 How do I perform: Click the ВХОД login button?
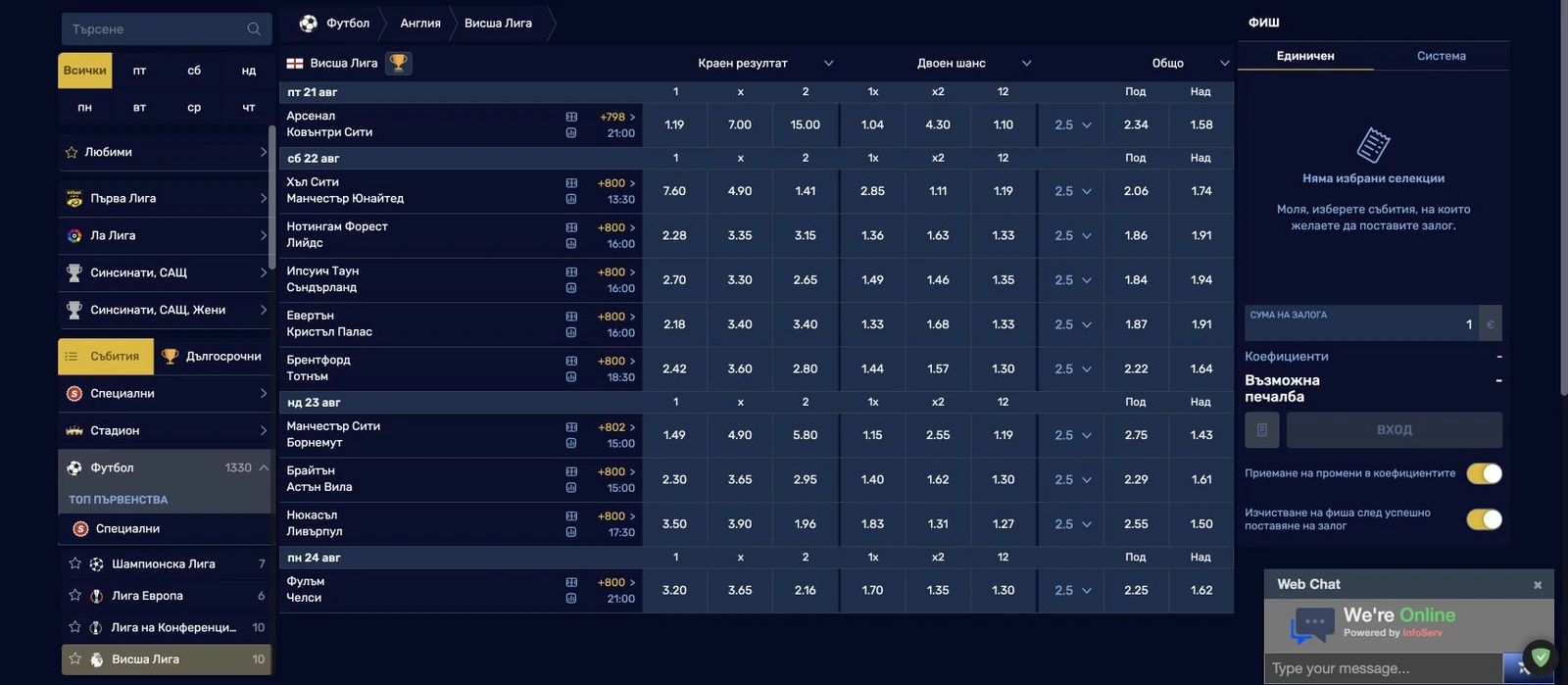tap(1394, 429)
